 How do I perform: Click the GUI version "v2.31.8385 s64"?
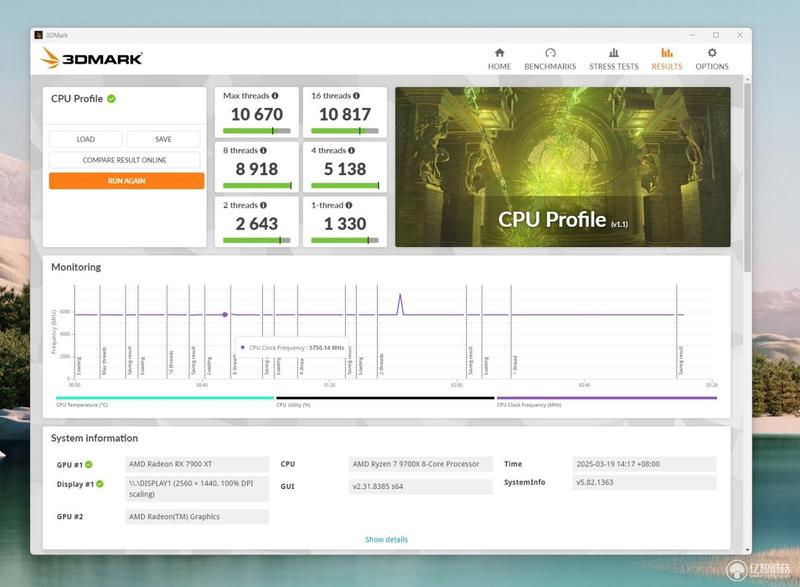click(x=420, y=487)
